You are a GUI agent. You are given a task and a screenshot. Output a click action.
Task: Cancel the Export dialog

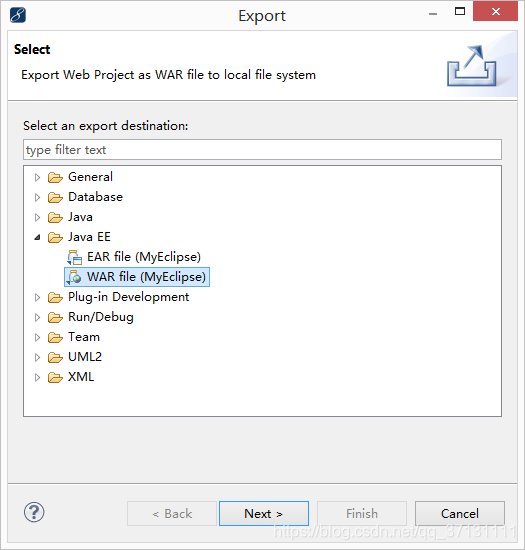tap(460, 514)
